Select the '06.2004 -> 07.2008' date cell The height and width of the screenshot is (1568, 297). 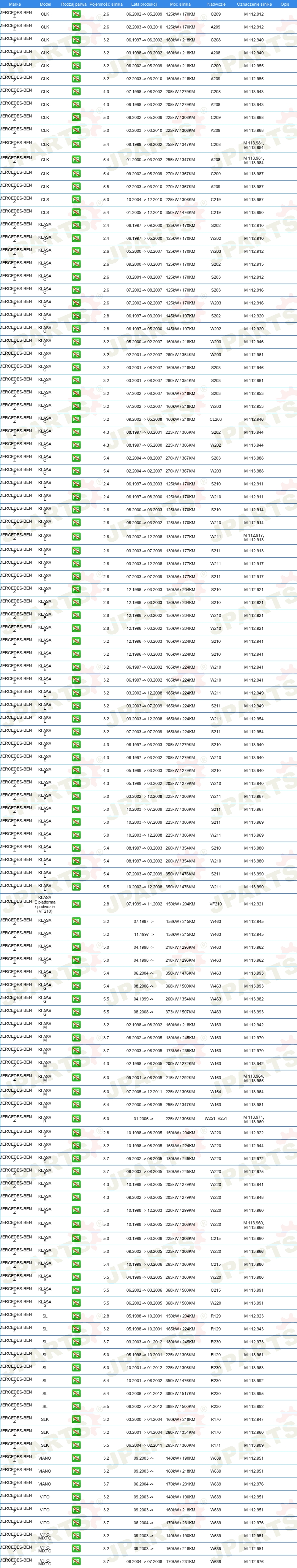pos(144,1561)
